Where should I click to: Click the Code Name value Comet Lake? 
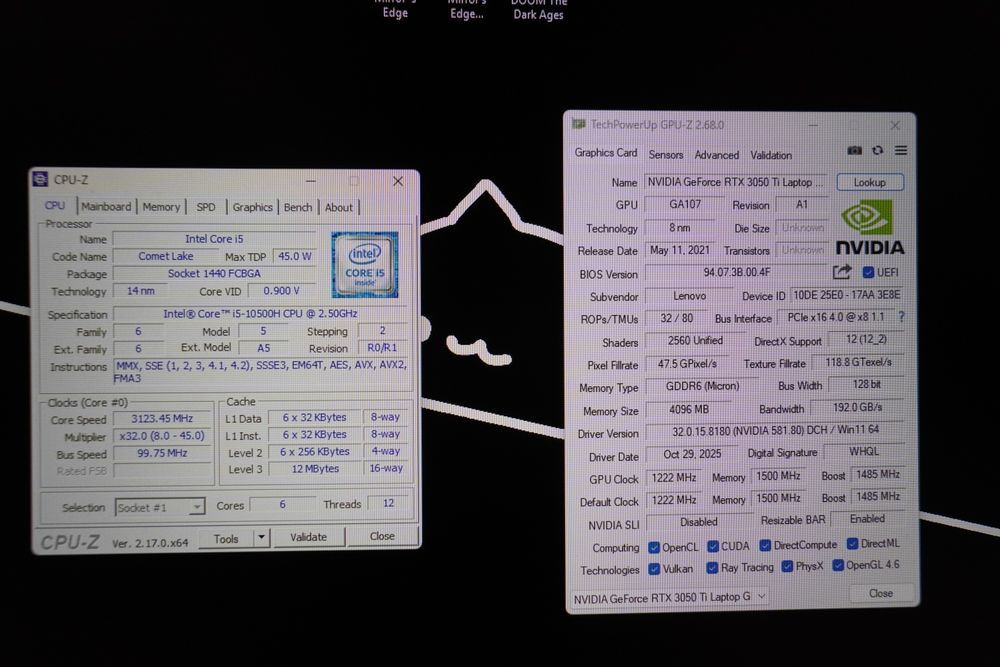coord(166,256)
